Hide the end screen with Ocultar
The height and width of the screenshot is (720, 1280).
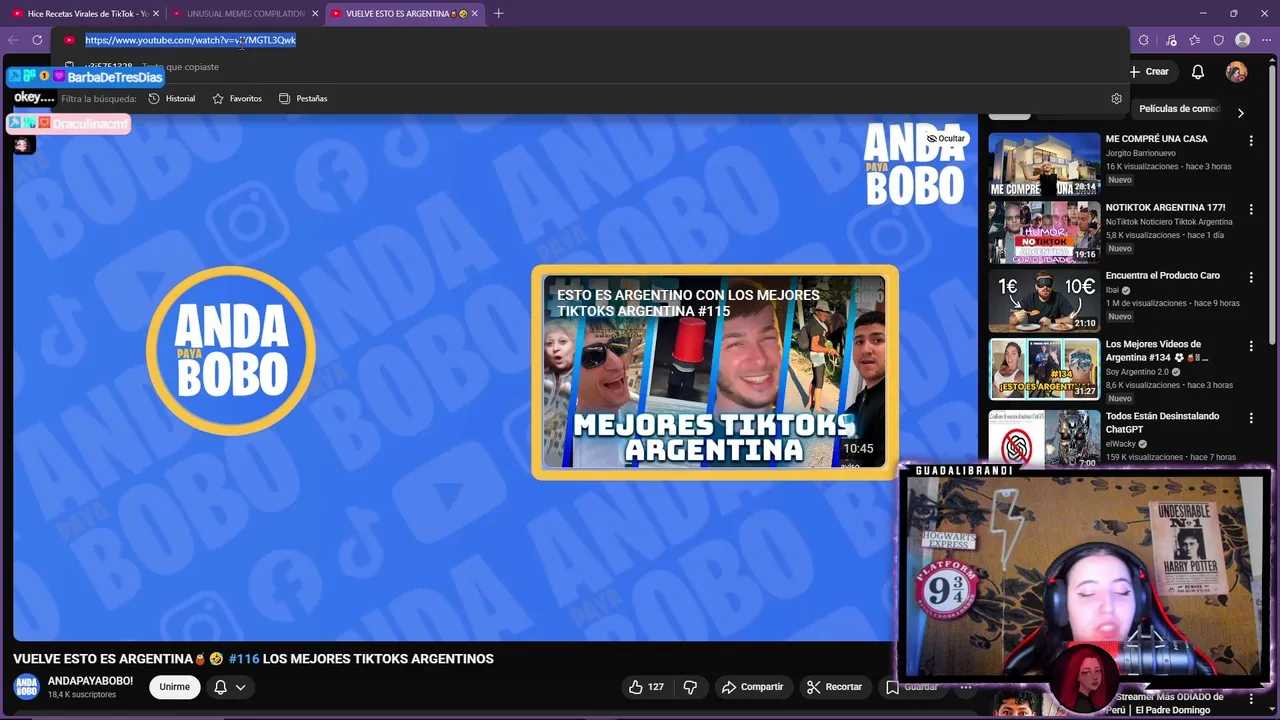946,138
